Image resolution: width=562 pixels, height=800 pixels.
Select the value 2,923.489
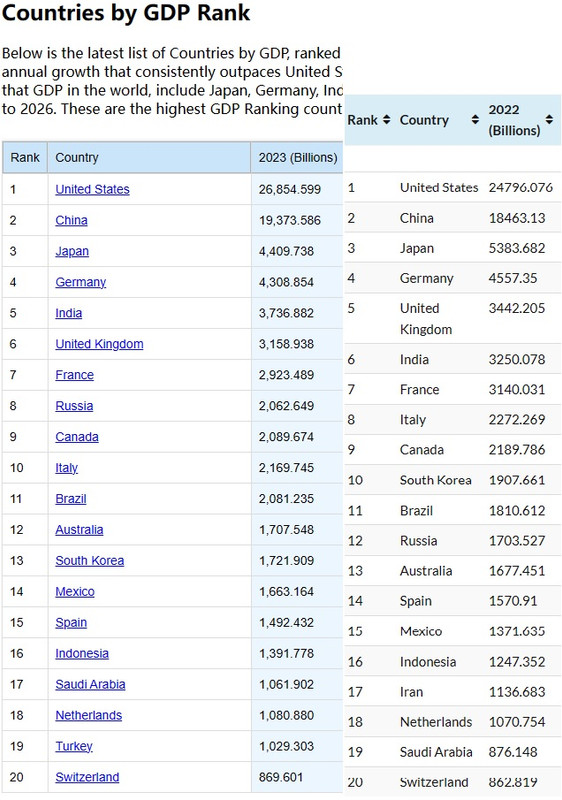click(286, 375)
